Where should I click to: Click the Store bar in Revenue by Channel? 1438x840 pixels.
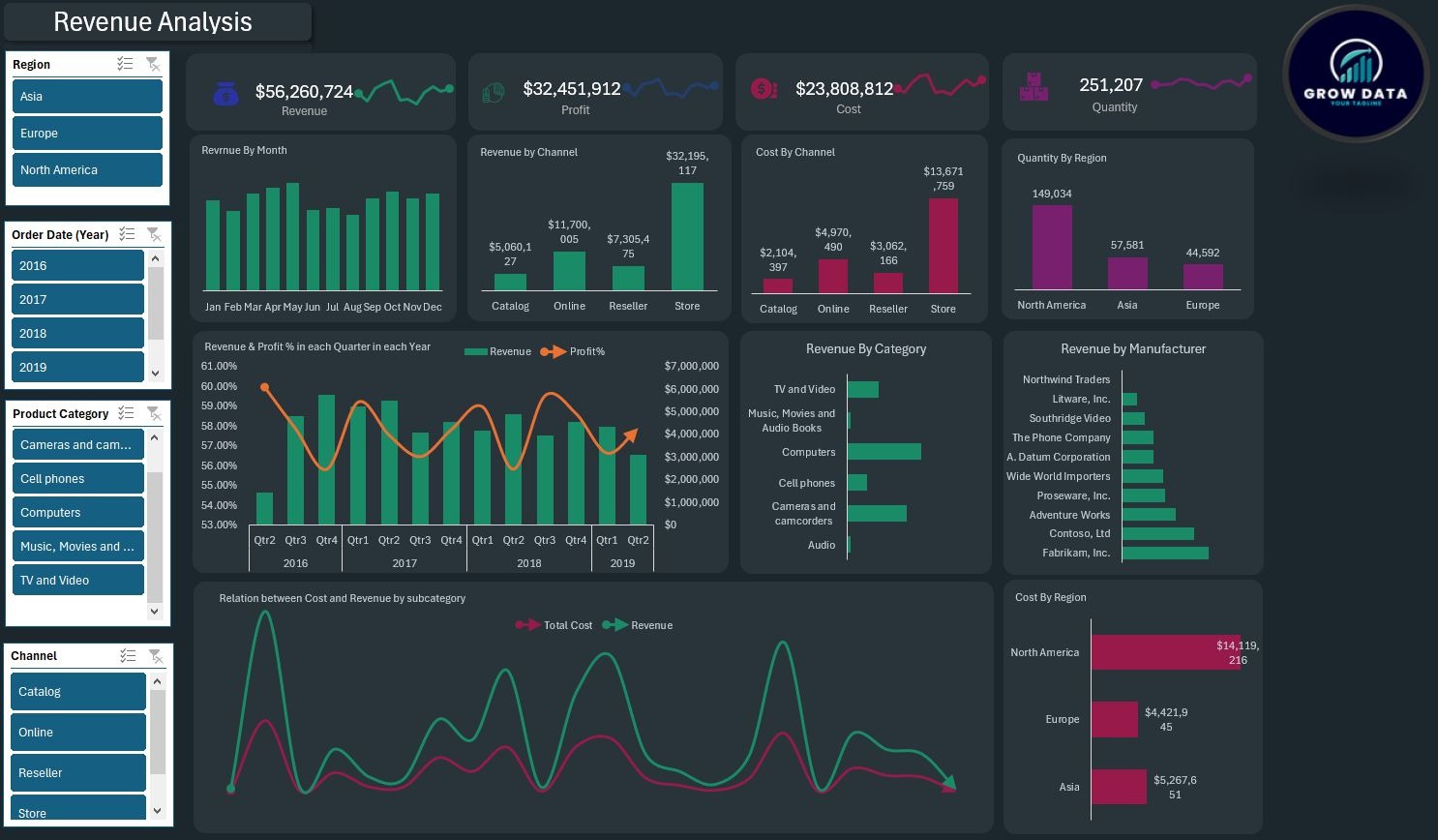click(687, 236)
